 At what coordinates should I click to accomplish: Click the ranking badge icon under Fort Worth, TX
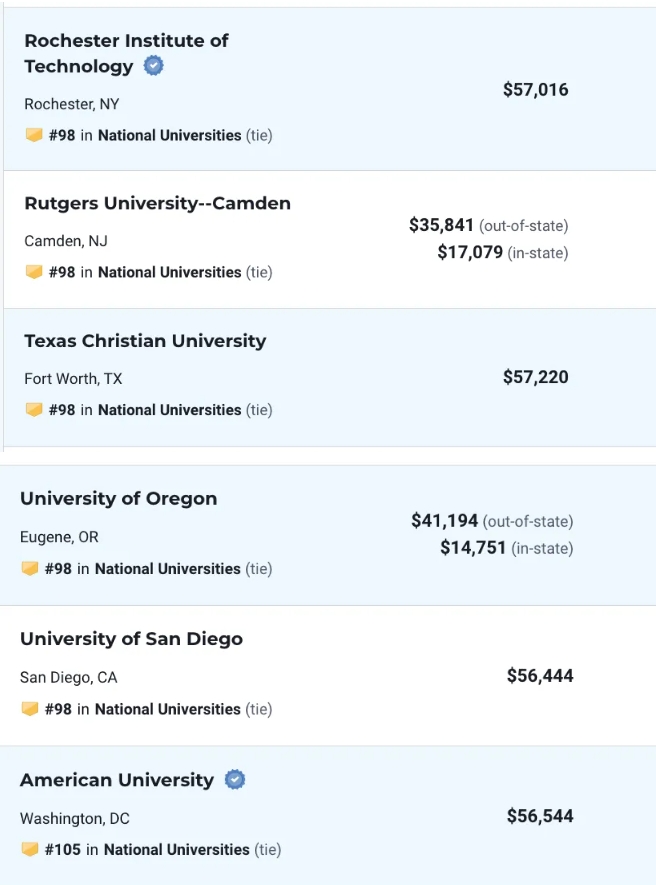click(x=34, y=410)
